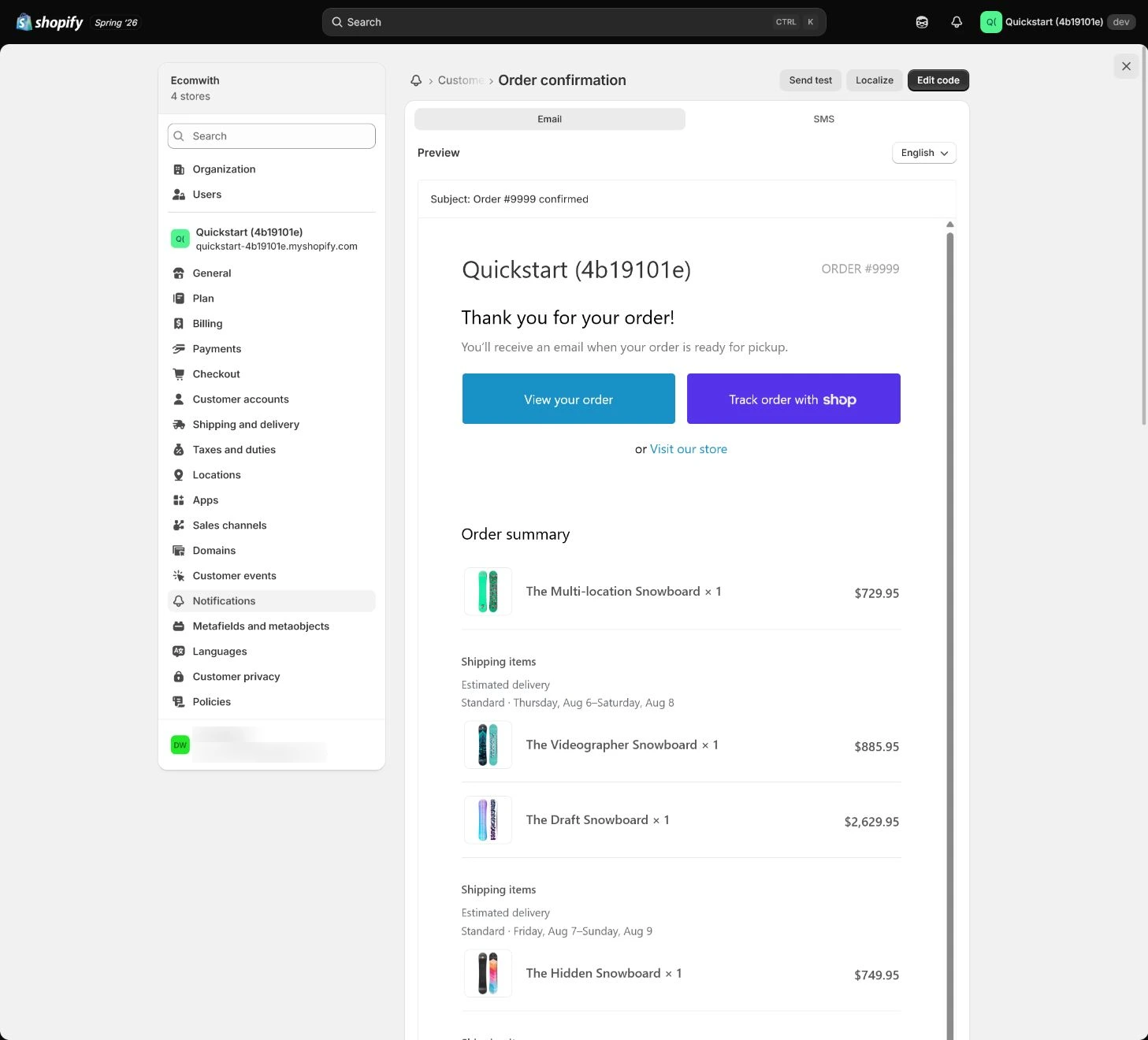Click the dev badge in top bar

pos(1121,22)
